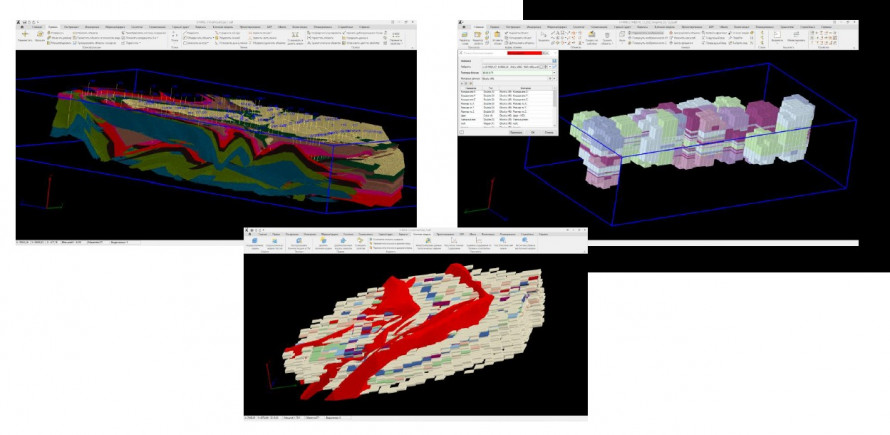Click the second large cube icon in red-wireframe window ribbon

275,241
